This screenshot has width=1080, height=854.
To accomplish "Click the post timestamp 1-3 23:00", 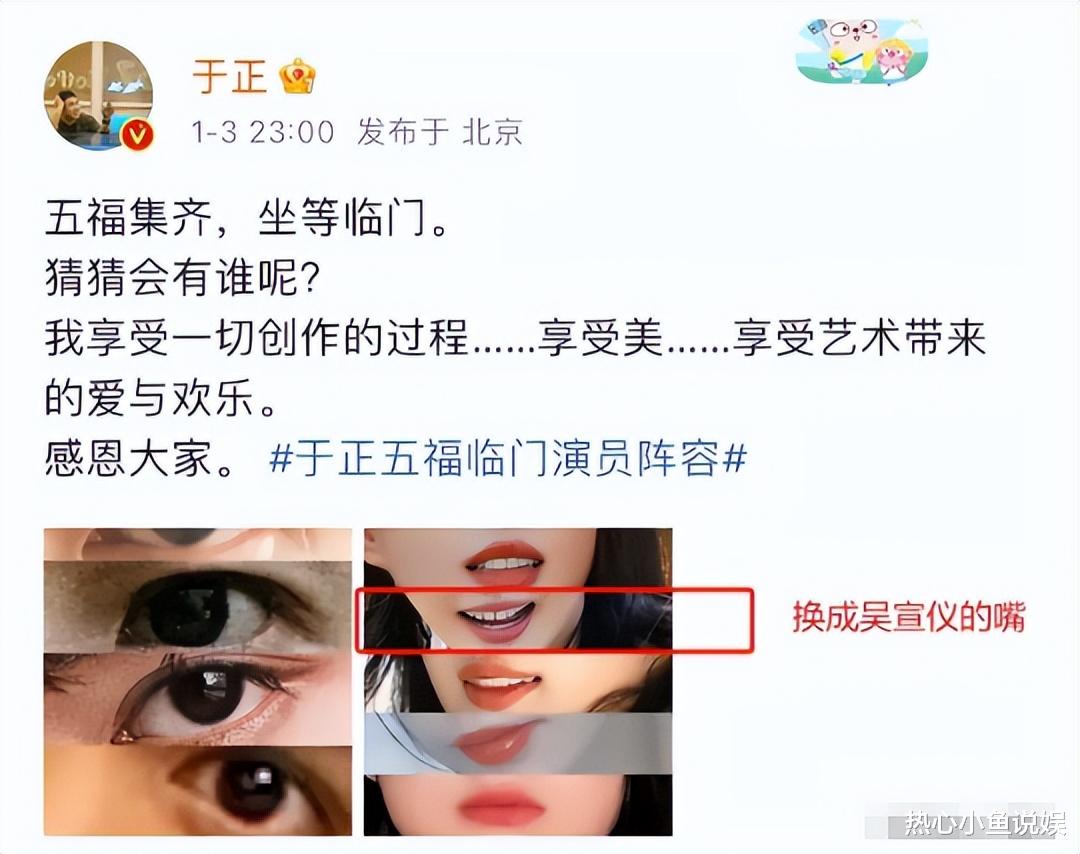I will (262, 132).
